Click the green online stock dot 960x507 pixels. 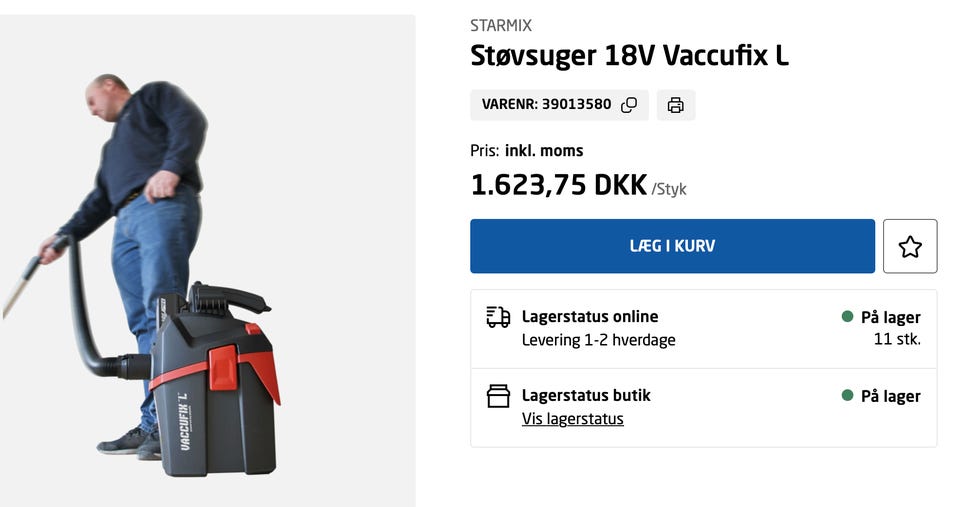click(847, 317)
